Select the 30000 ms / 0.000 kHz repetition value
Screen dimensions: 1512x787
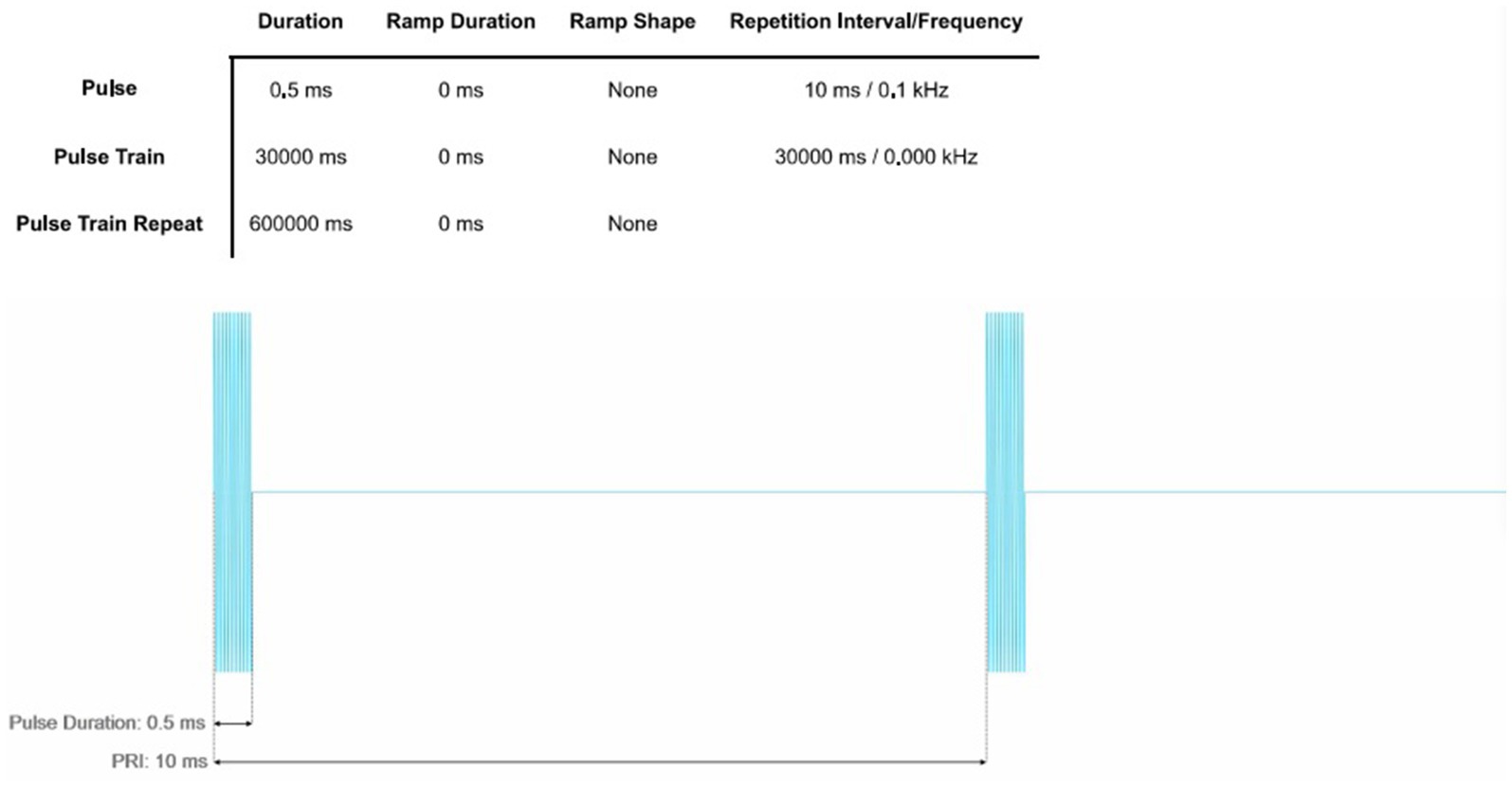[x=876, y=157]
